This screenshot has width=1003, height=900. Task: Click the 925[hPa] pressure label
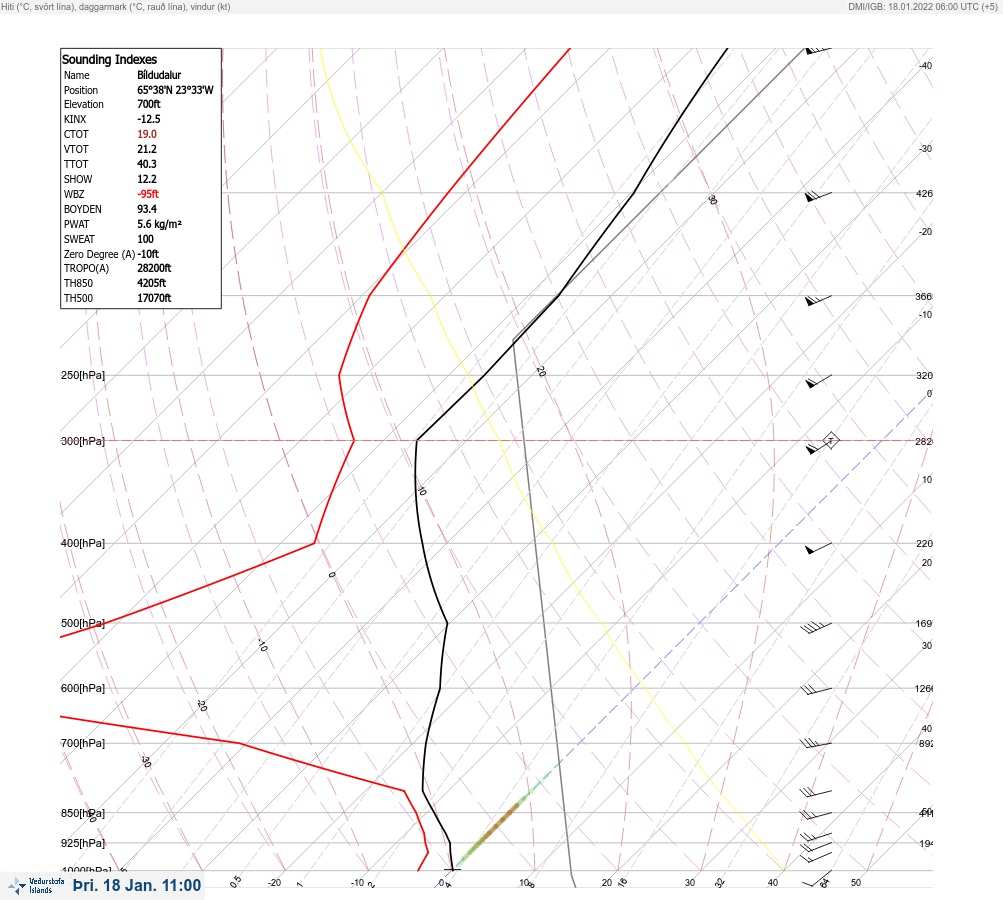tap(83, 843)
